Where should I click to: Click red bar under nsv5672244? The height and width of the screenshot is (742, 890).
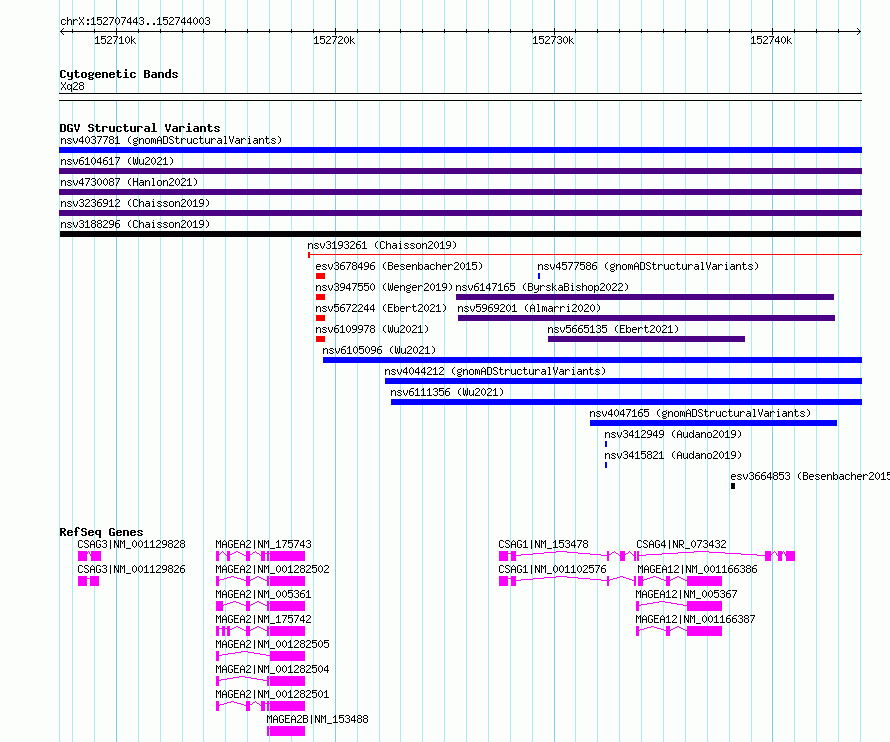pyautogui.click(x=320, y=318)
